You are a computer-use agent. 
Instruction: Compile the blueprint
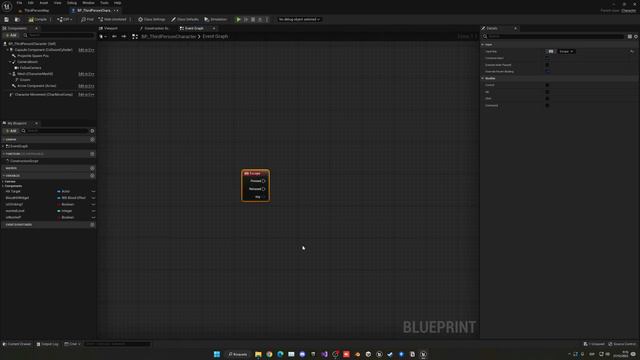pos(38,19)
